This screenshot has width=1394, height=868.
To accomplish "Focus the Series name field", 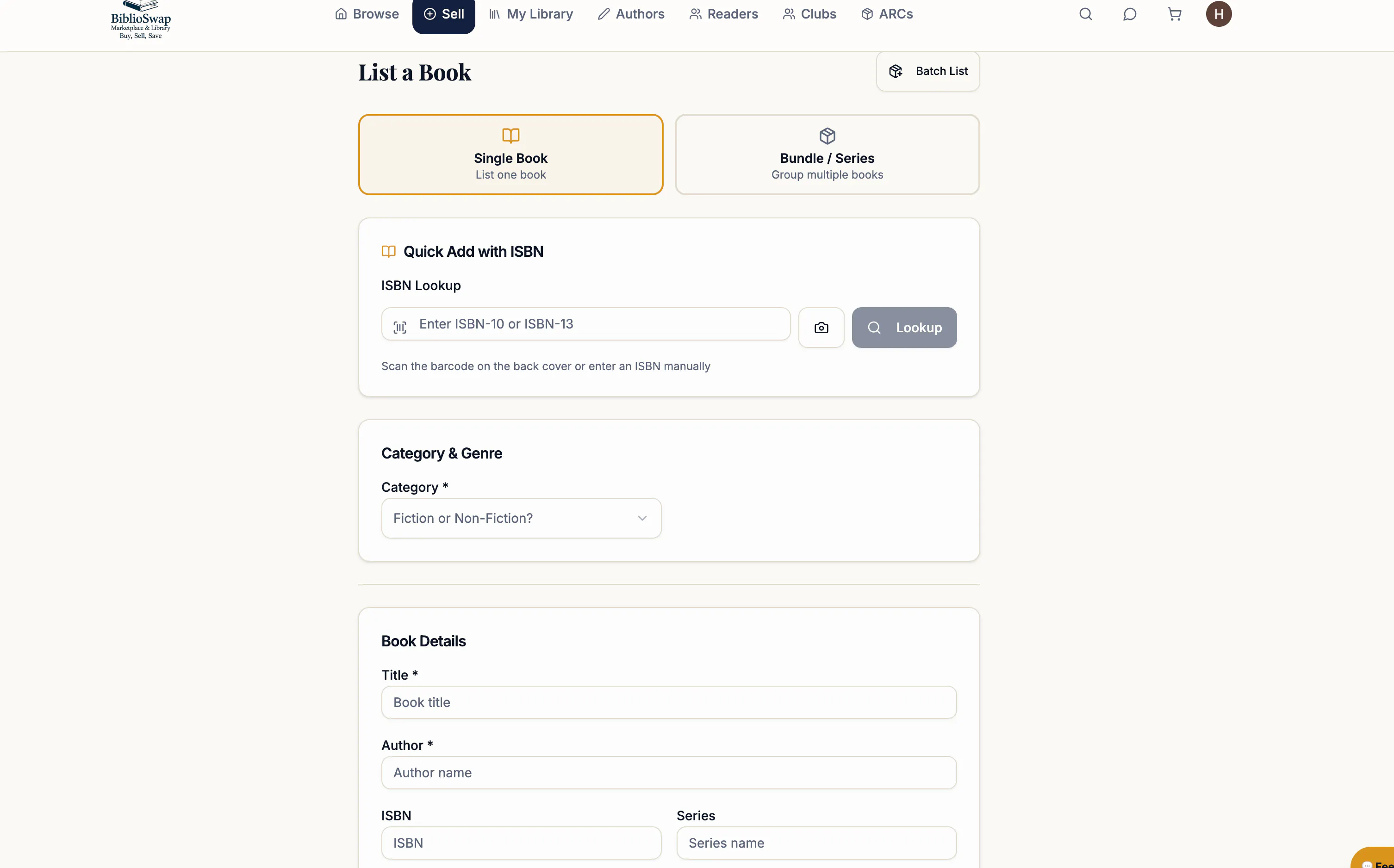I will (816, 843).
